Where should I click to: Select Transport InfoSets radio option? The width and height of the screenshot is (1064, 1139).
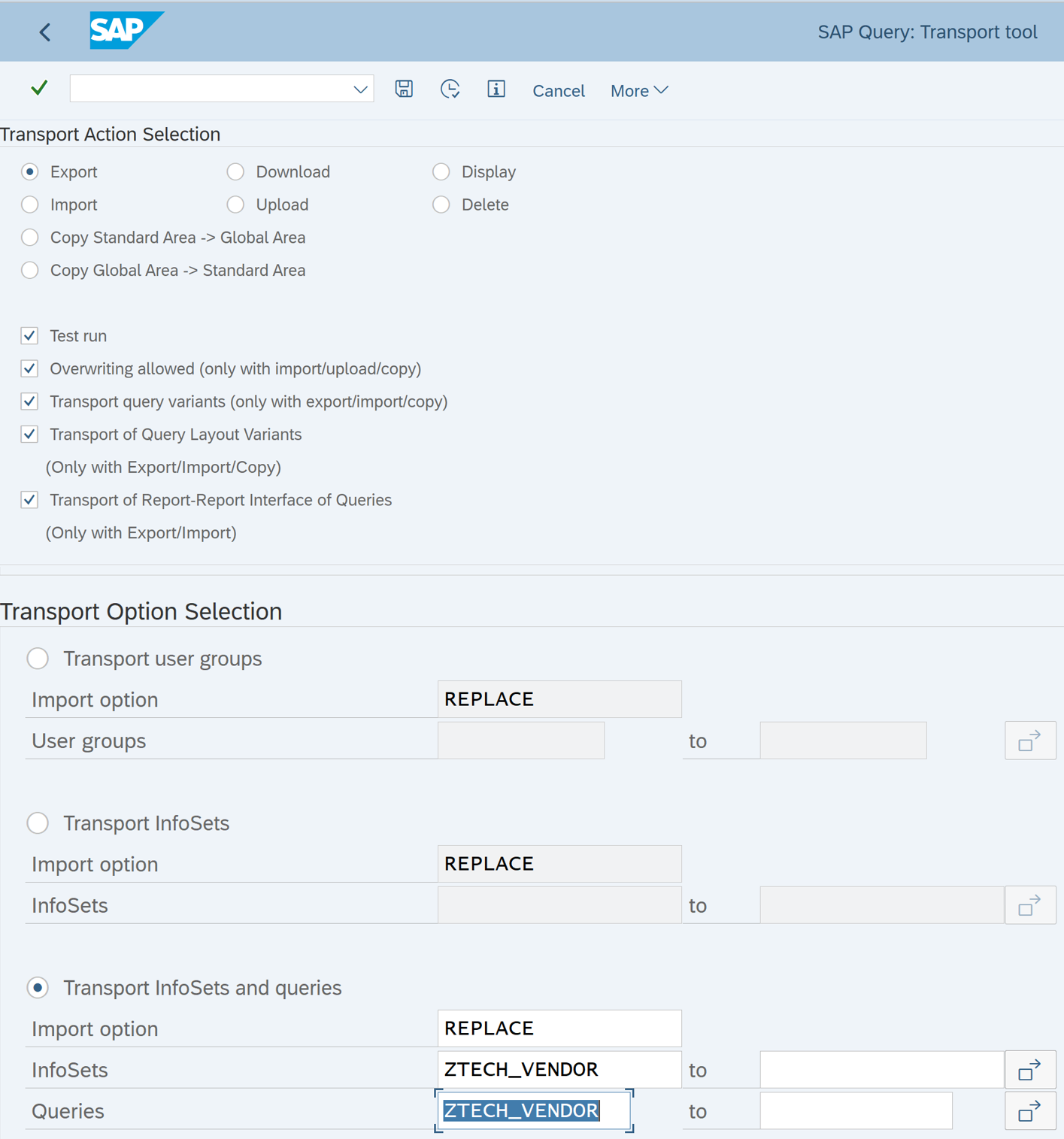pyautogui.click(x=38, y=823)
